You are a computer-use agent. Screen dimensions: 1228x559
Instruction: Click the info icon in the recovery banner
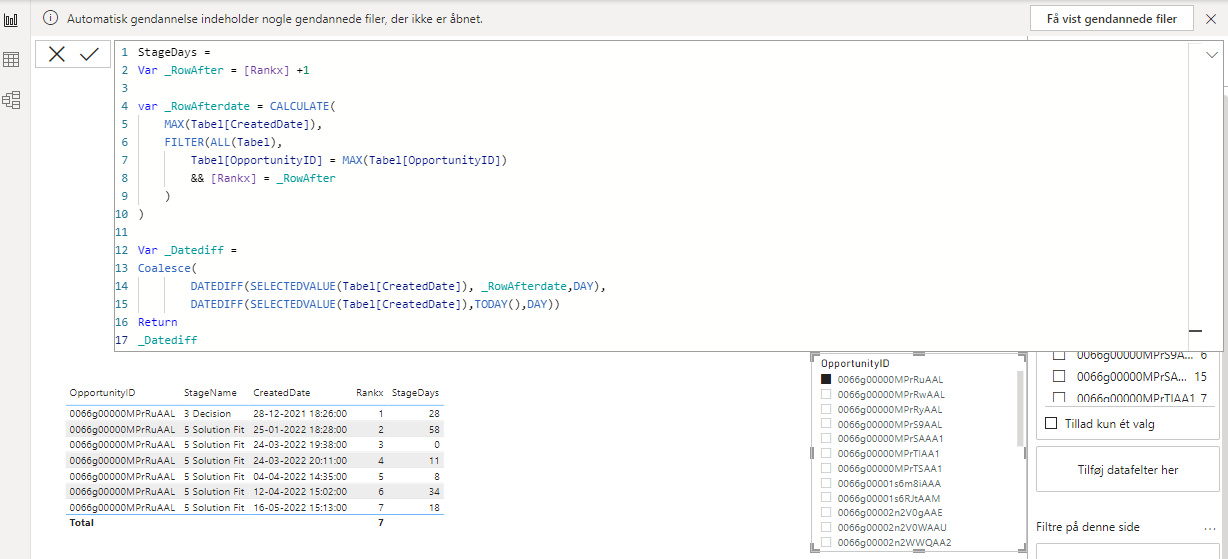[x=50, y=19]
